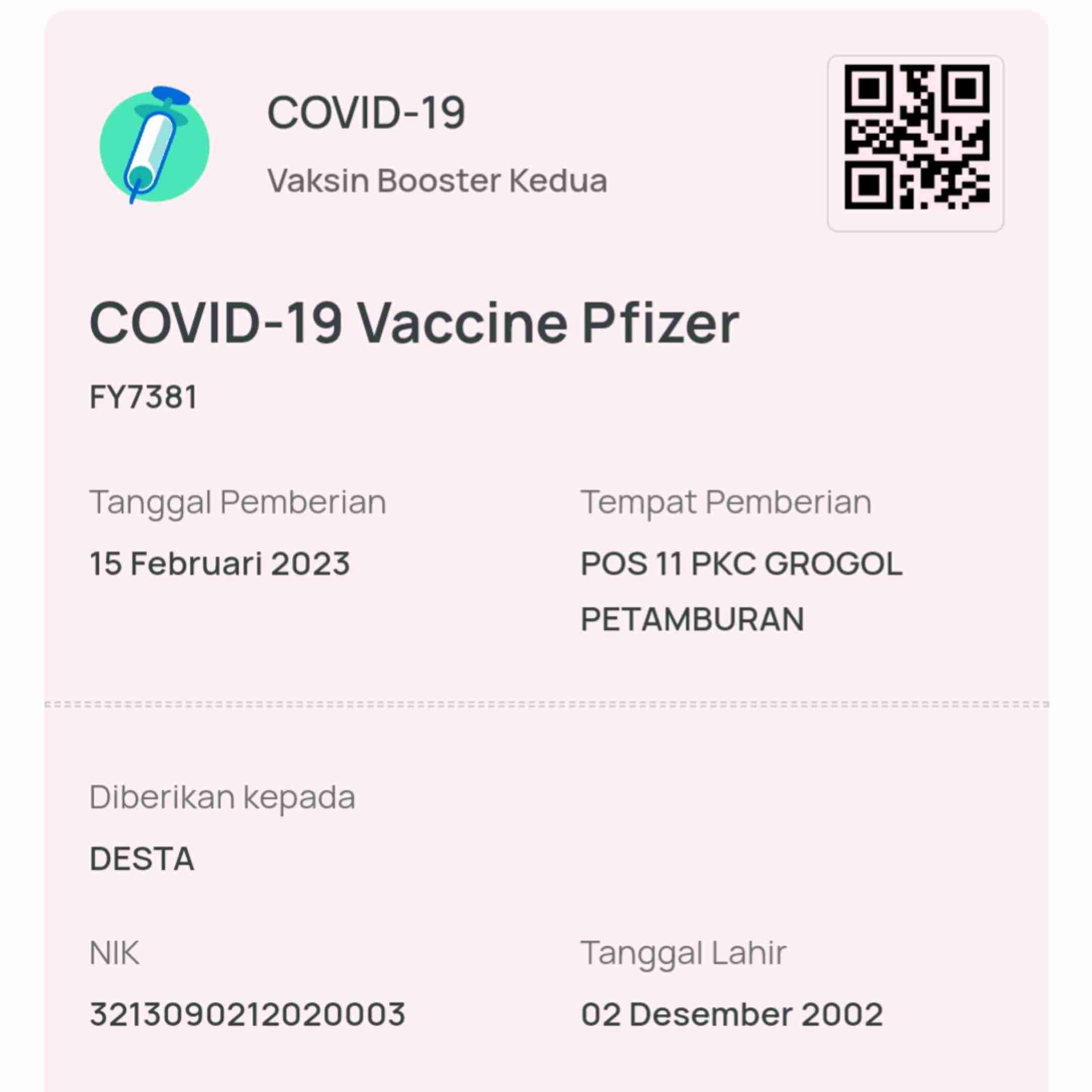Click the COVID-19 Vaccine Pfizer title
This screenshot has width=1092, height=1092.
click(414, 323)
